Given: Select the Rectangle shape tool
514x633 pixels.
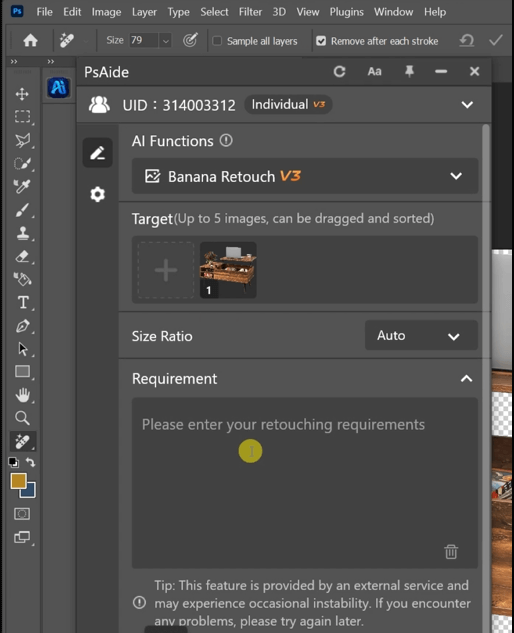Looking at the screenshot, I should pos(22,371).
